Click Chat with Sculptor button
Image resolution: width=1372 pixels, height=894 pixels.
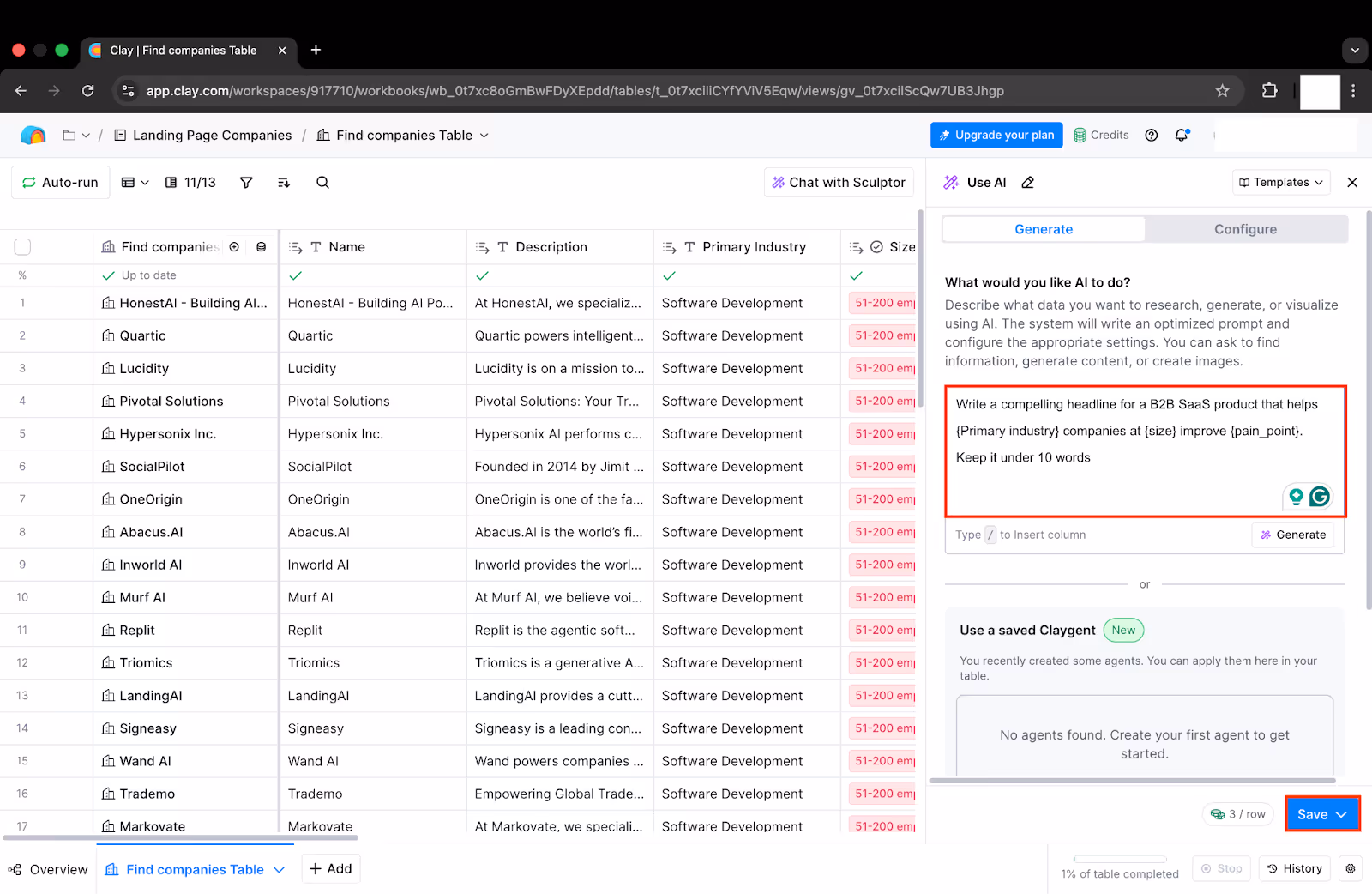pos(839,182)
